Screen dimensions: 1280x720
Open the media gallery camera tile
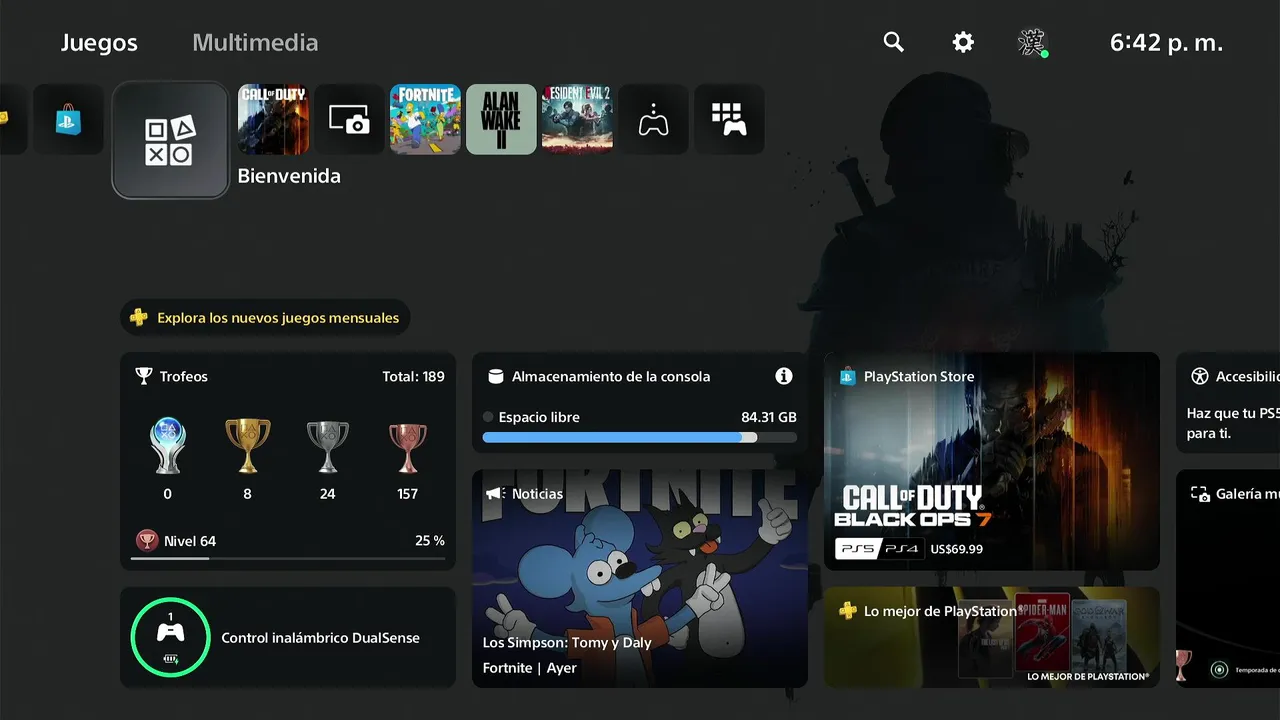coord(349,119)
